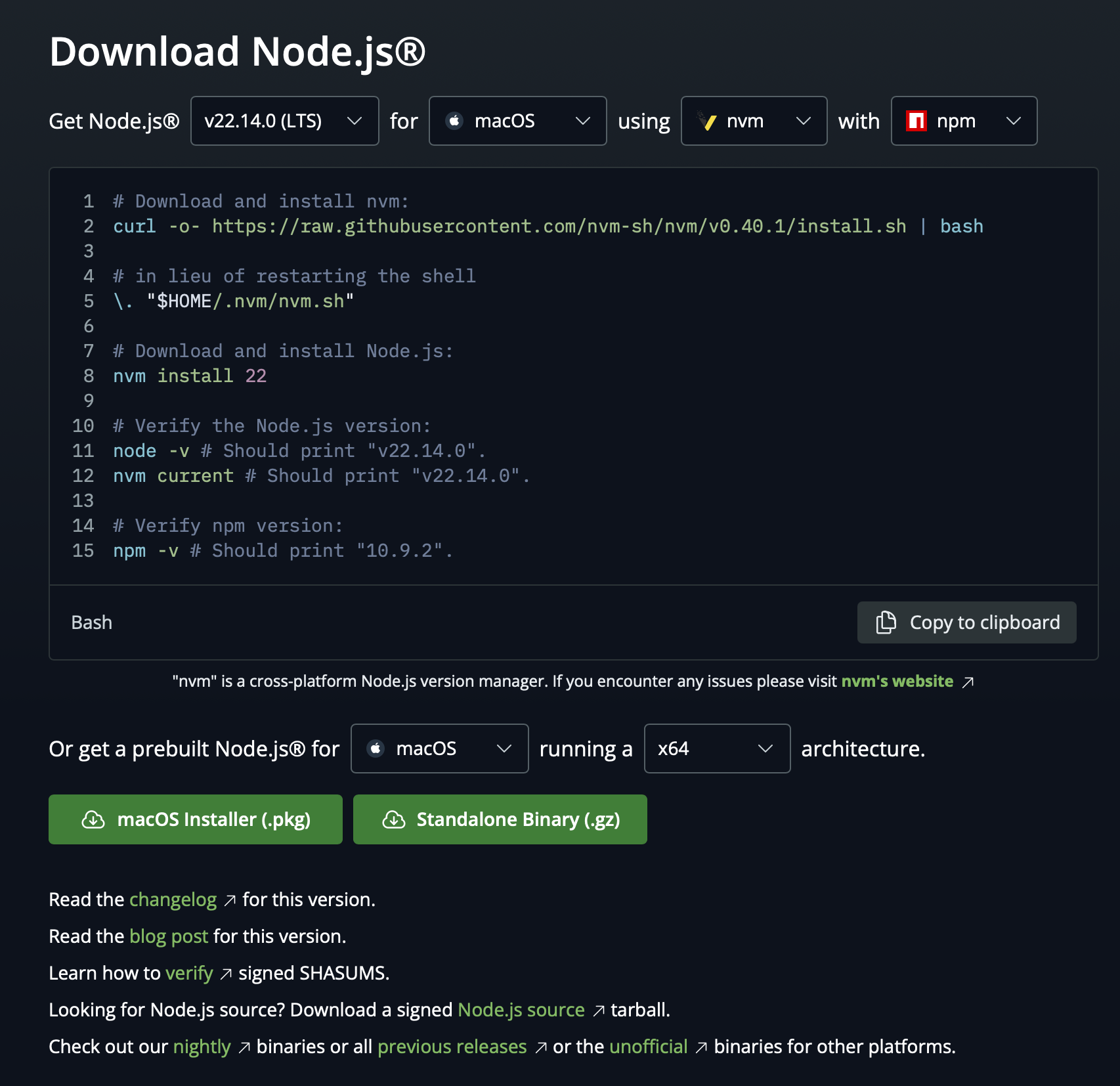Open the nightly binaries link
The image size is (1120, 1086).
[202, 1047]
